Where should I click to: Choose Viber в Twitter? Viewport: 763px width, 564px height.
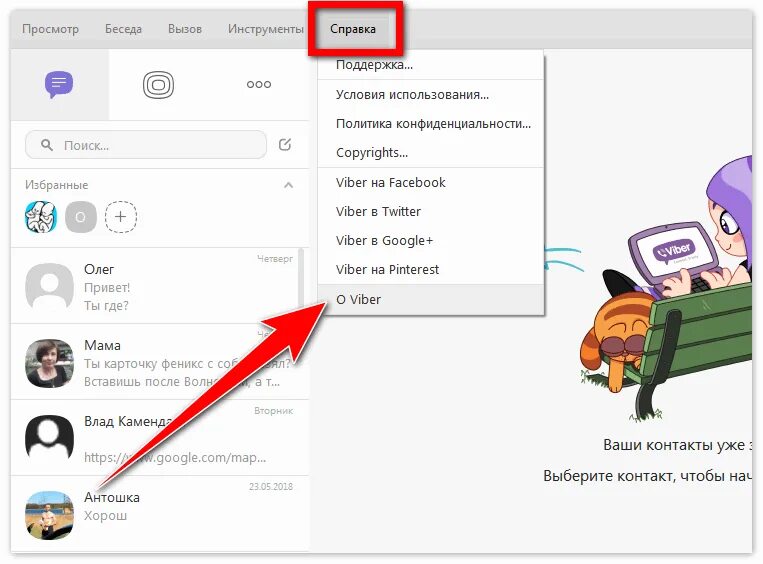pyautogui.click(x=431, y=212)
